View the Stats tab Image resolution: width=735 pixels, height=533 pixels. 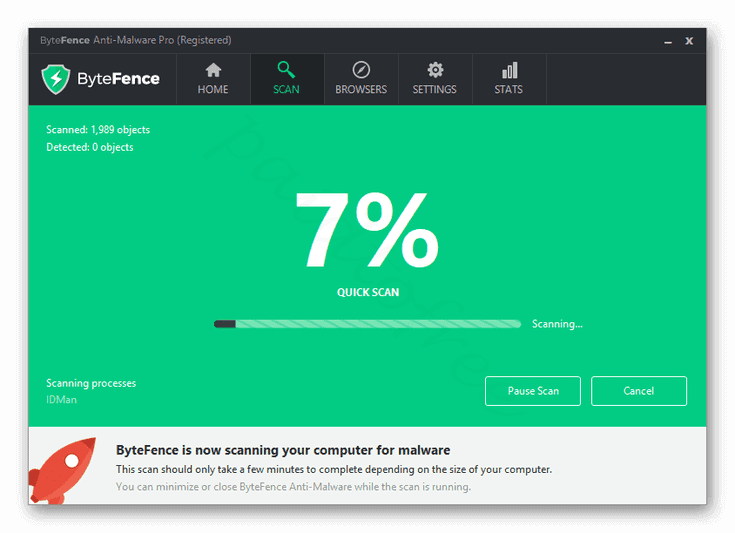(x=509, y=79)
